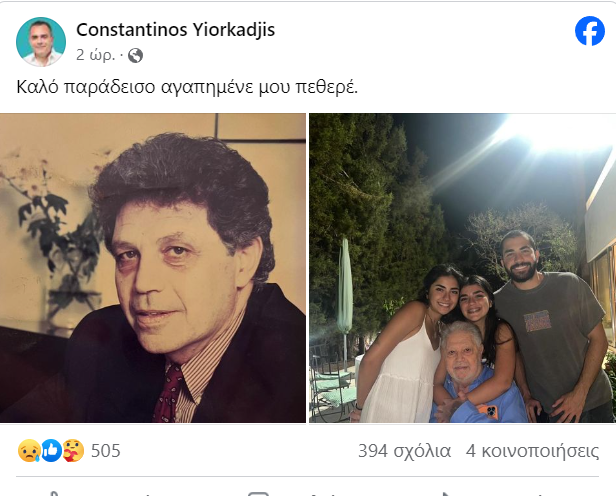
Task: Open the 394 σχόλια comments
Action: pos(404,451)
